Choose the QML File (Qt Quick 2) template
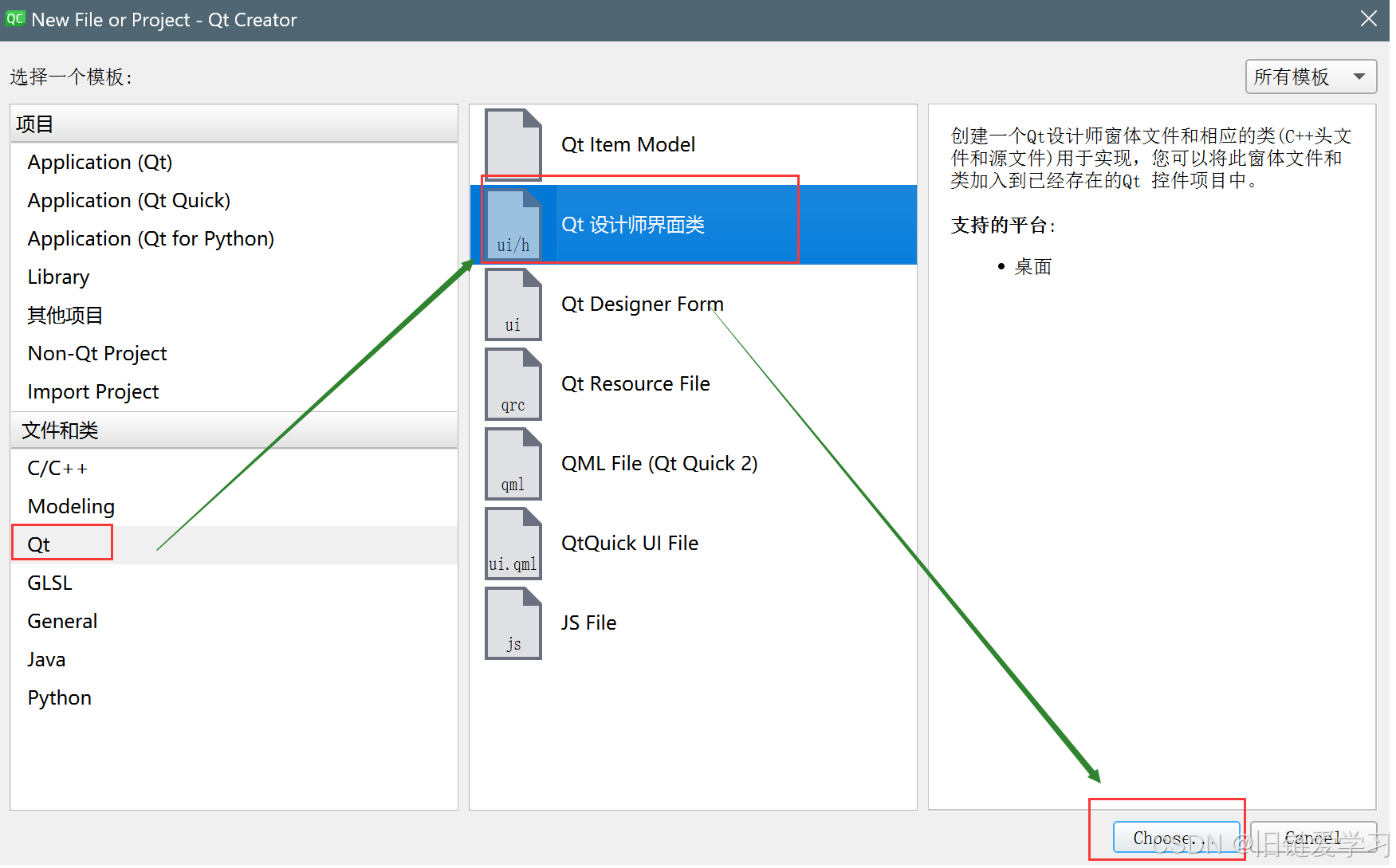The height and width of the screenshot is (868, 1396). click(694, 463)
